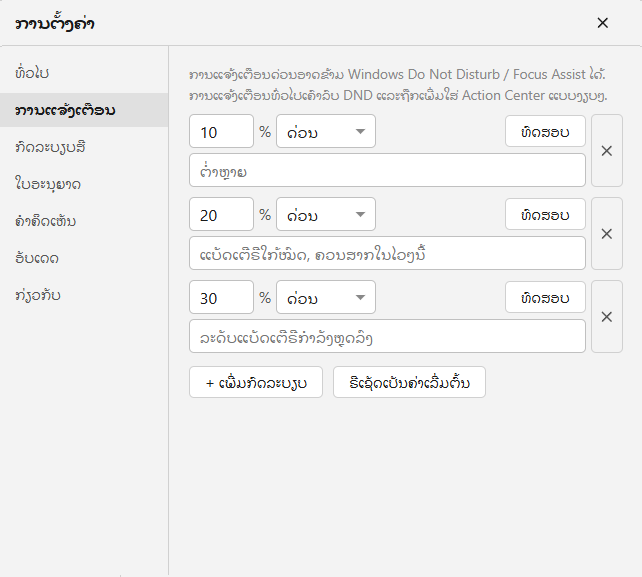642x577 pixels.
Task: Edit the message text field for the 10% rule
Action: click(x=387, y=170)
